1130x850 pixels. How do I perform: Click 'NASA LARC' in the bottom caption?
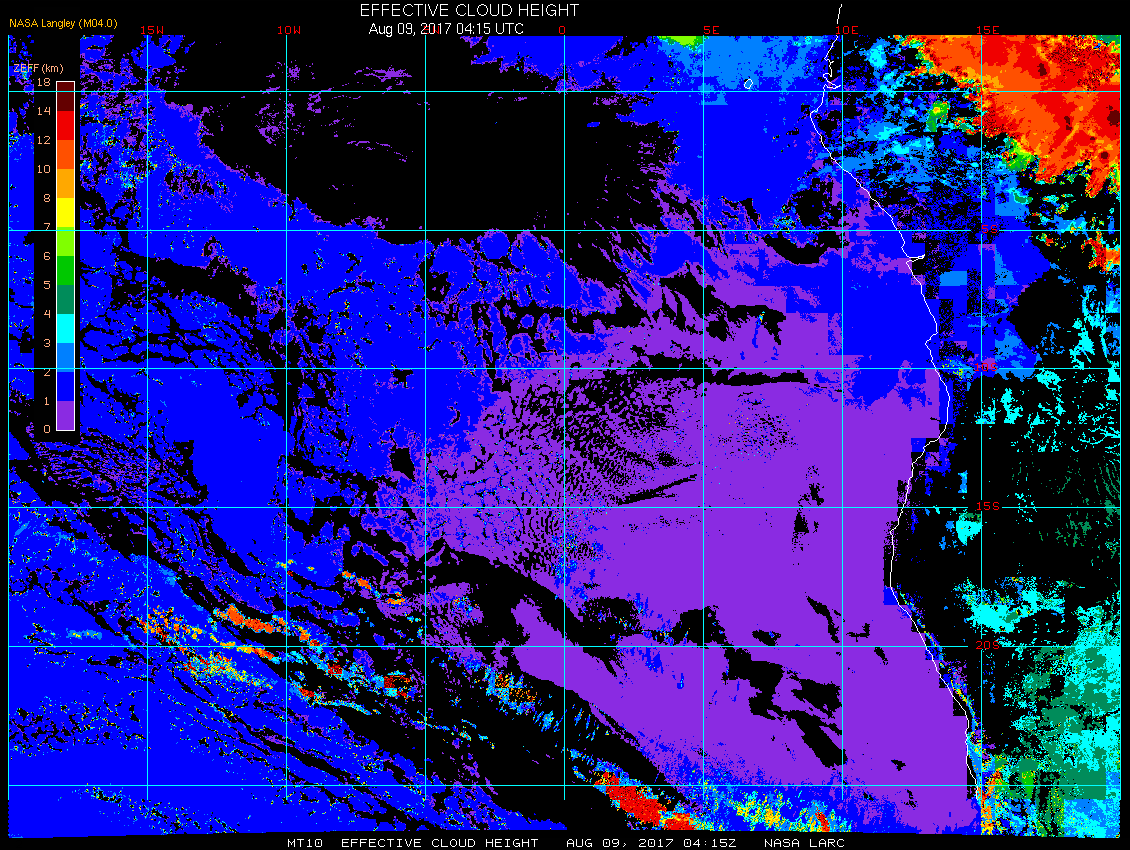tap(804, 843)
